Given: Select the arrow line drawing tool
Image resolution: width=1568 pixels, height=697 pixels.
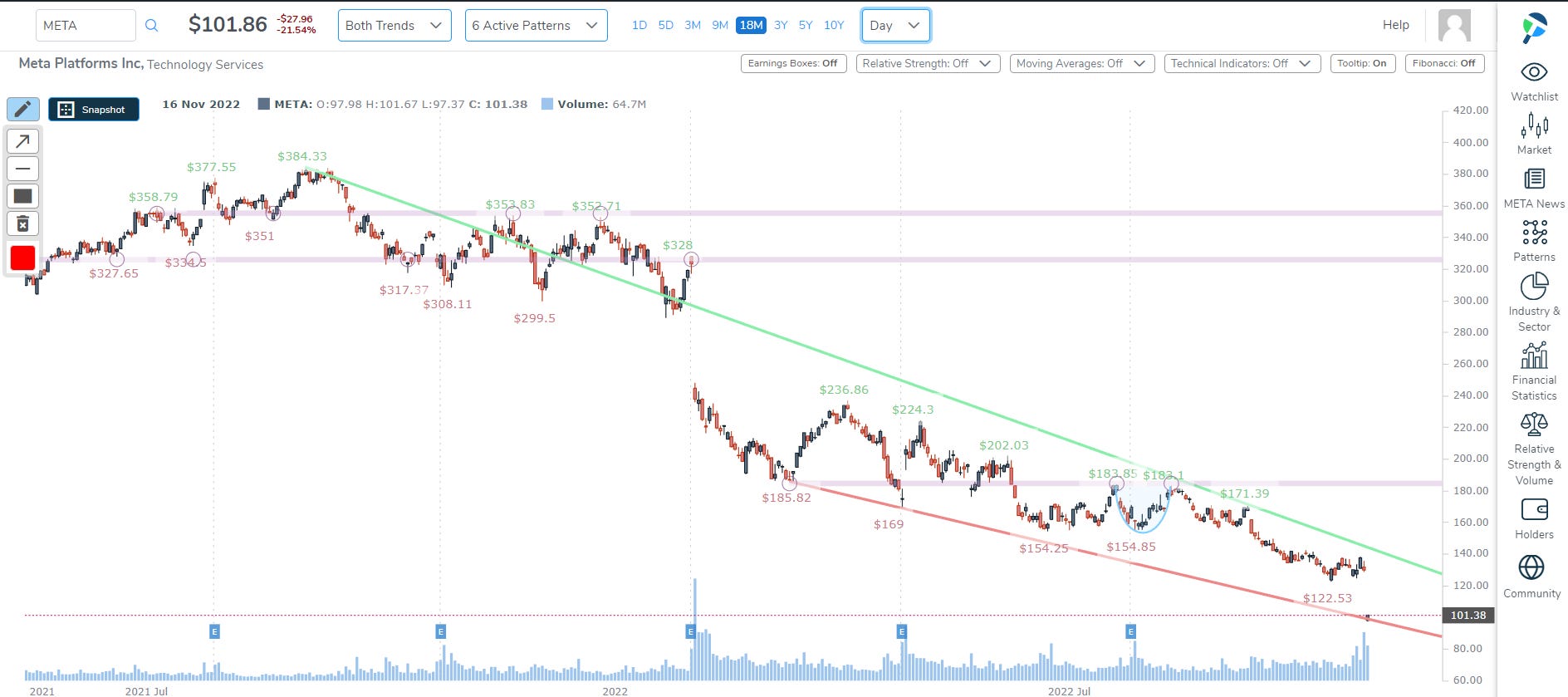Looking at the screenshot, I should tap(23, 141).
